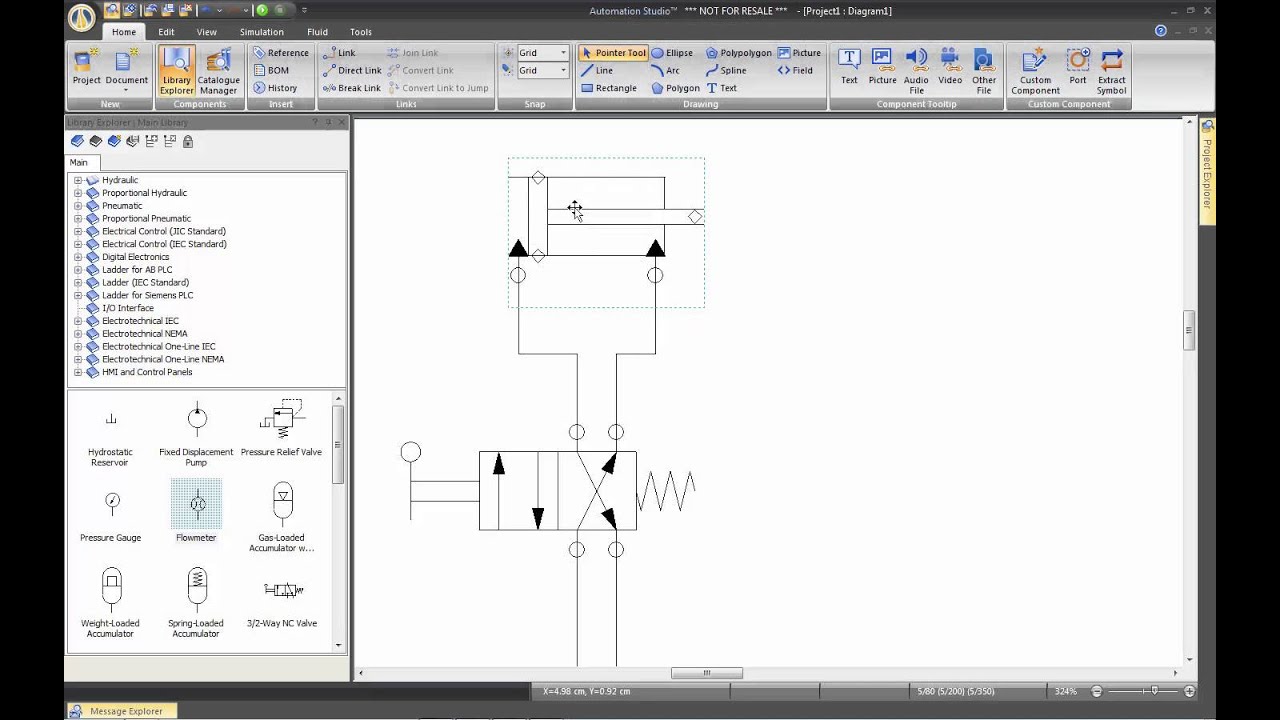Switch to the Fluid ribbon tab

point(317,32)
